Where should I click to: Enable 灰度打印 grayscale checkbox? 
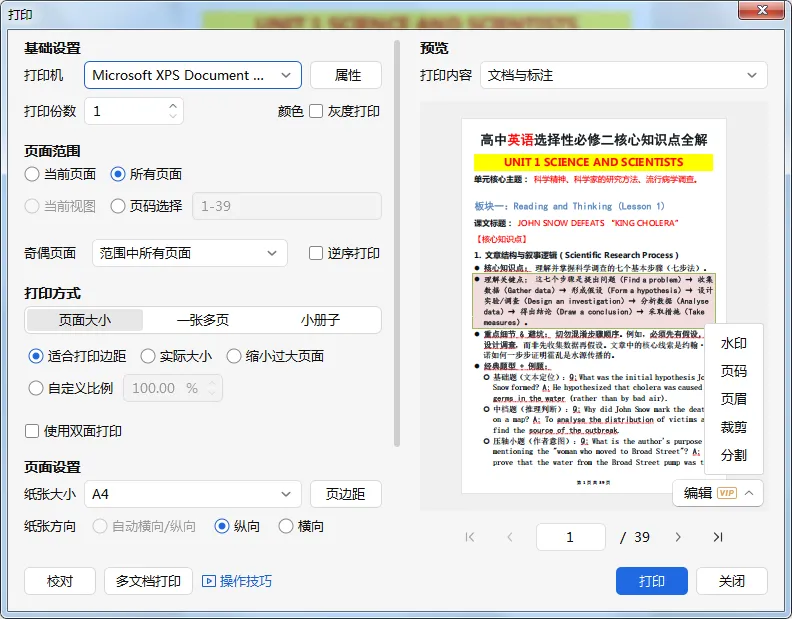(316, 111)
